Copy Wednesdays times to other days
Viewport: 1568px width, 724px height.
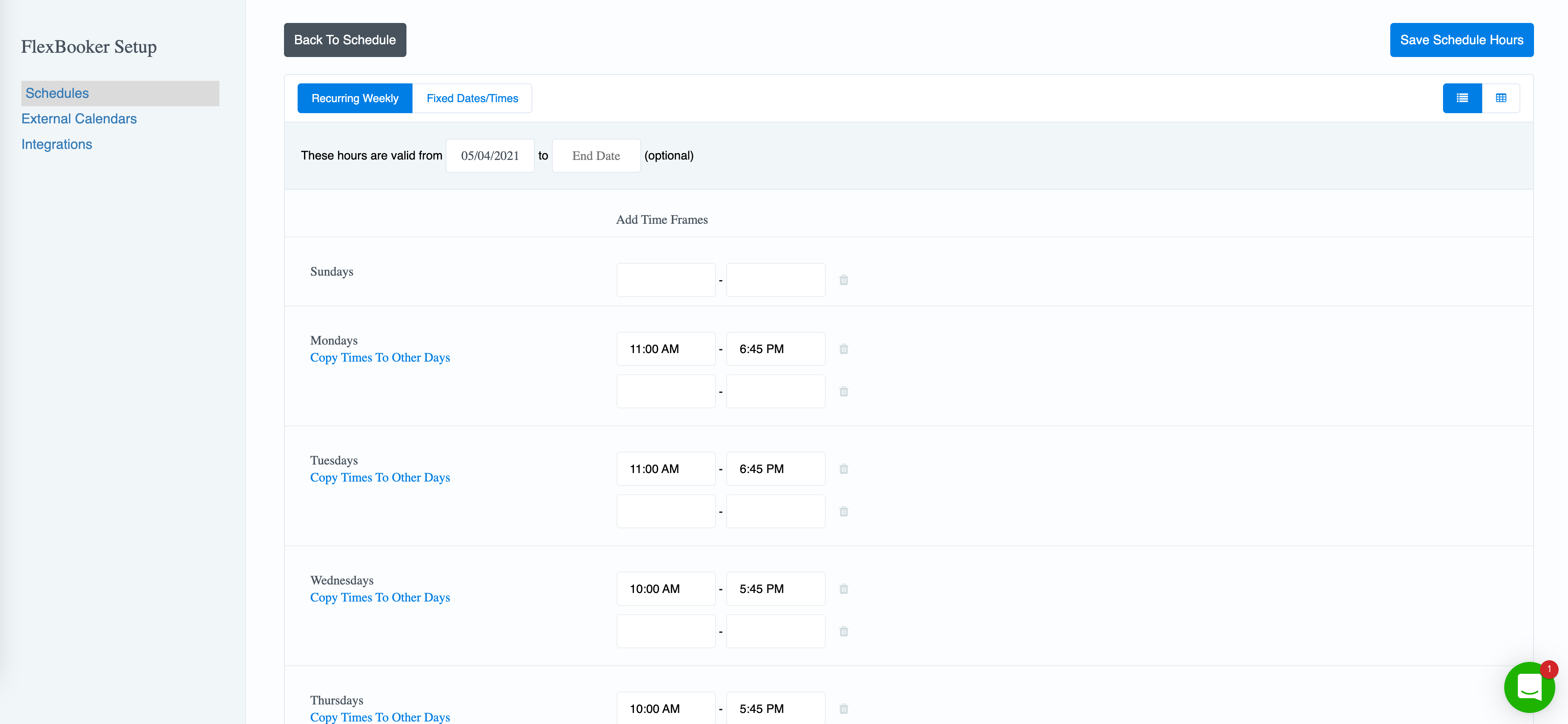coord(380,597)
